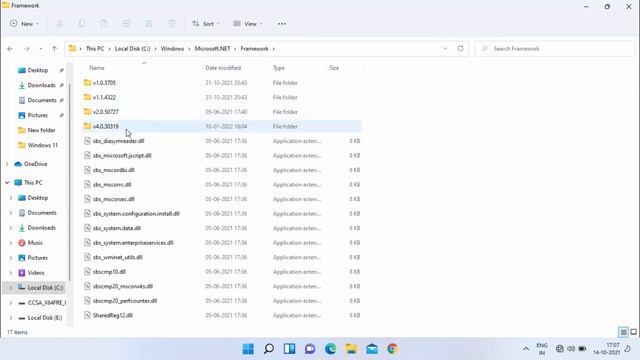Image resolution: width=640 pixels, height=360 pixels.
Task: Click the Copy toolbar icon
Action: 82,24
